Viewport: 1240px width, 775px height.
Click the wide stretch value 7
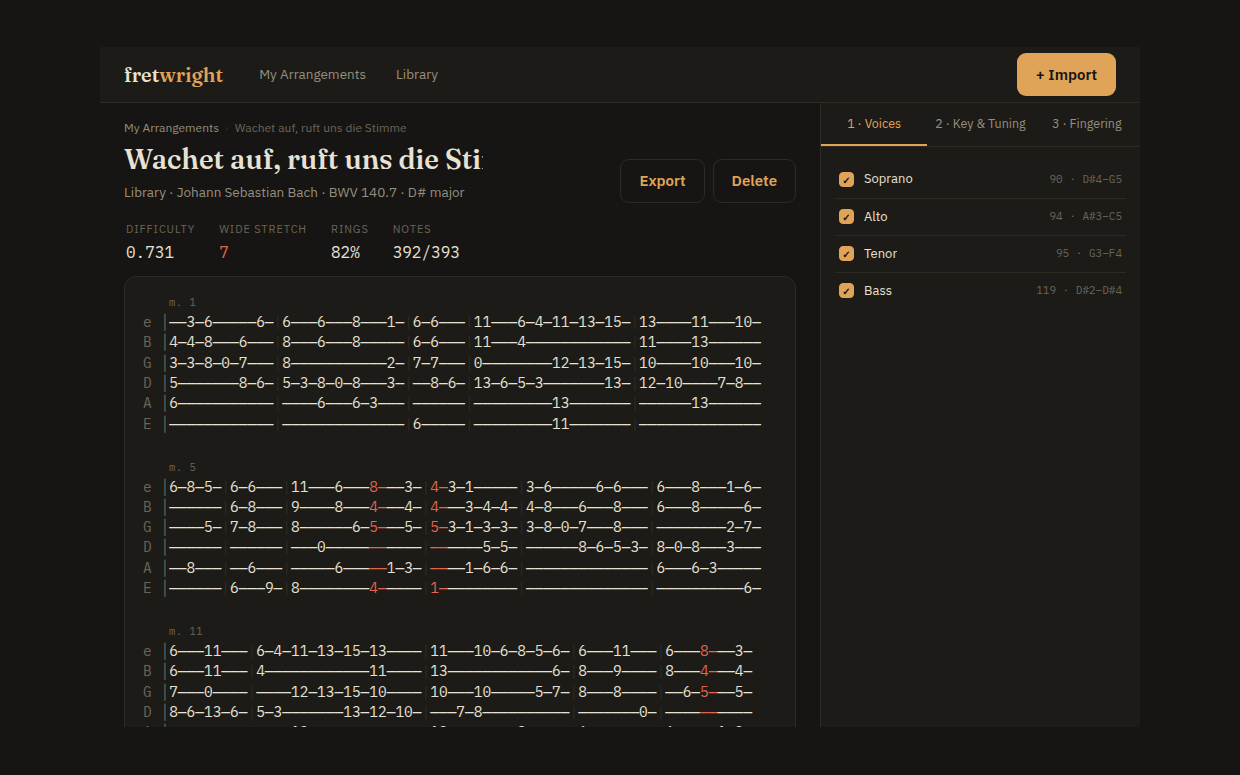224,252
